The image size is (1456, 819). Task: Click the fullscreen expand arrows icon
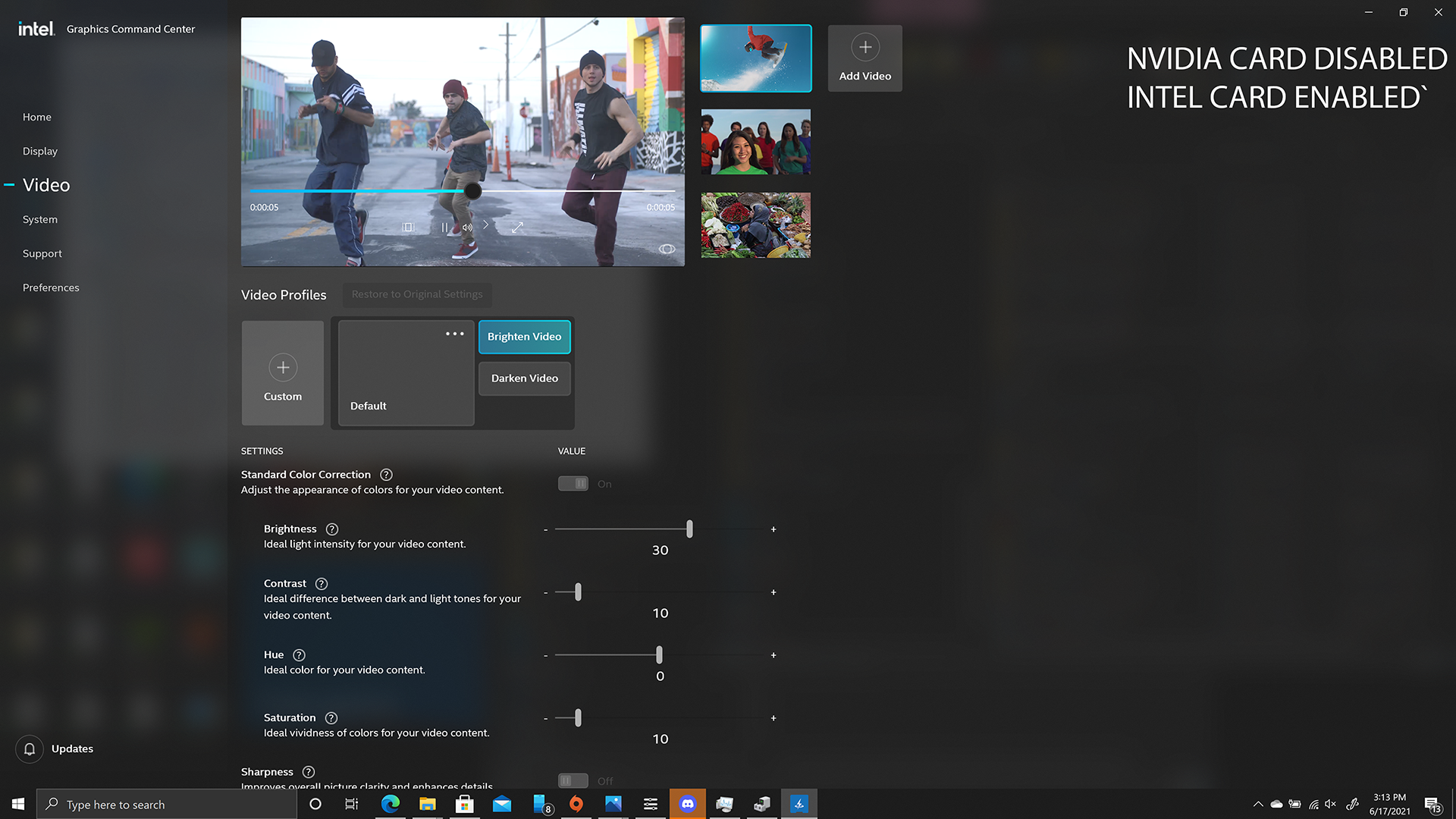tap(517, 227)
